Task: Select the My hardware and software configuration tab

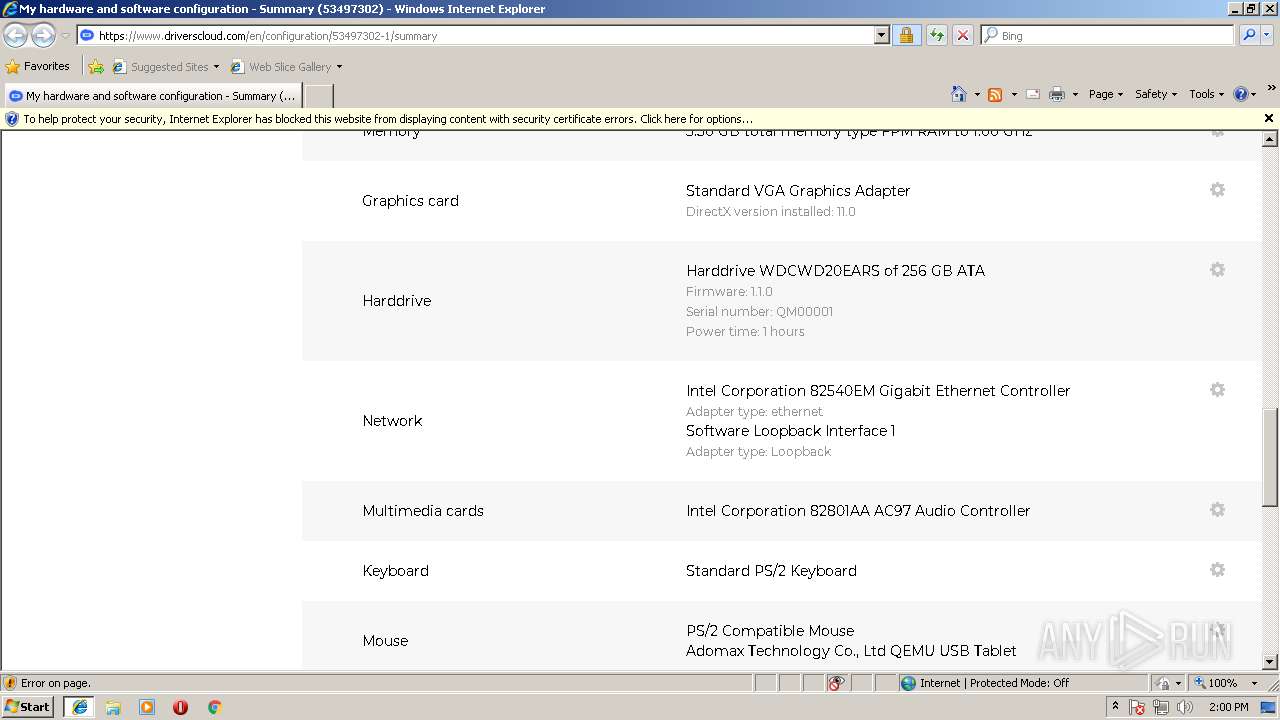Action: (153, 96)
